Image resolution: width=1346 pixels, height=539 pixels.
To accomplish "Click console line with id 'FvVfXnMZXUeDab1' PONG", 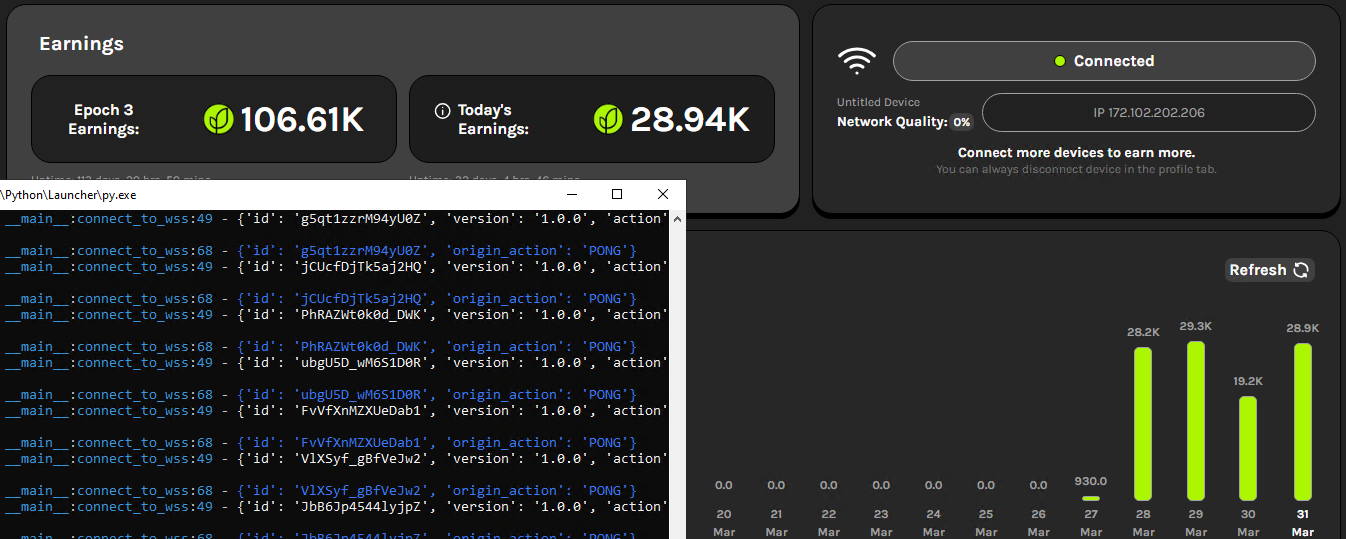I will click(x=320, y=442).
